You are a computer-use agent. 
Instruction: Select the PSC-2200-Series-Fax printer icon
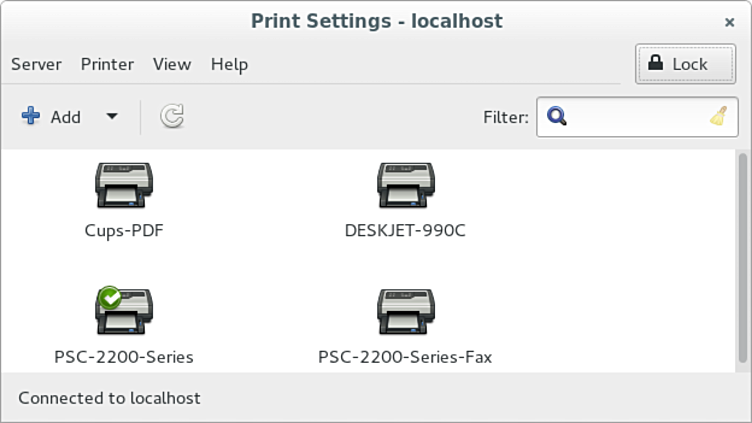click(x=405, y=311)
